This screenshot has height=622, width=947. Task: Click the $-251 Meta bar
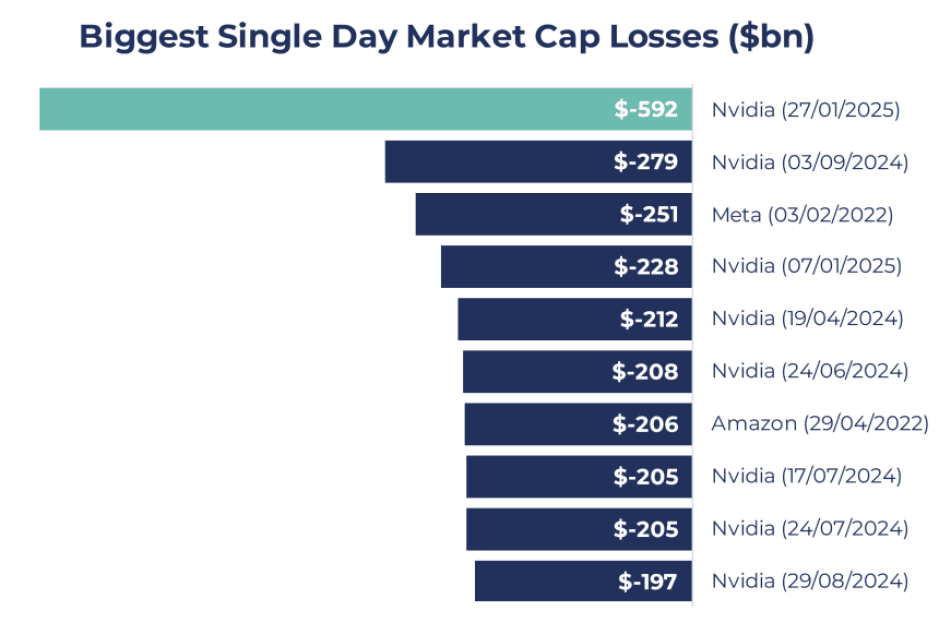coord(553,214)
